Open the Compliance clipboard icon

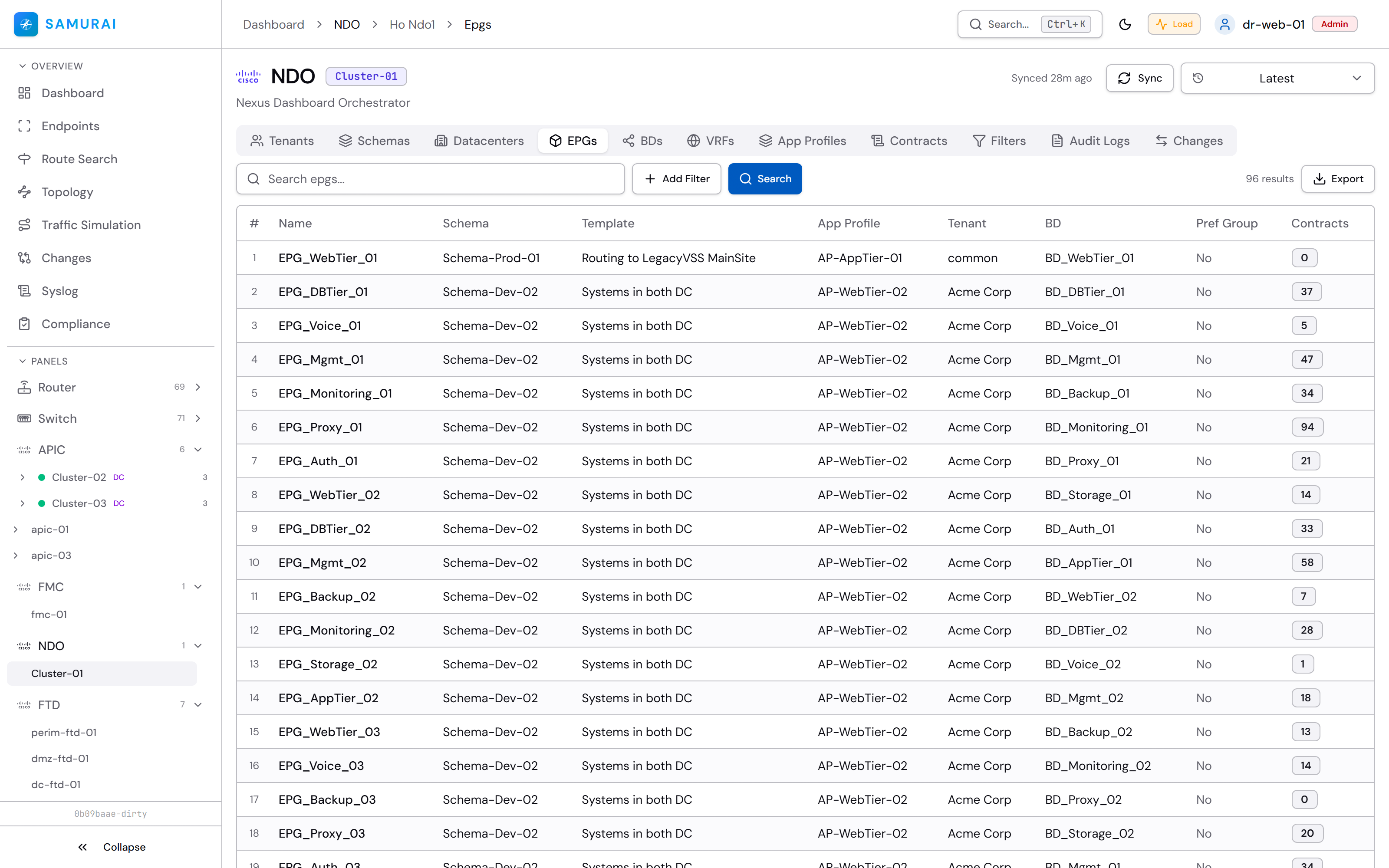tap(24, 324)
